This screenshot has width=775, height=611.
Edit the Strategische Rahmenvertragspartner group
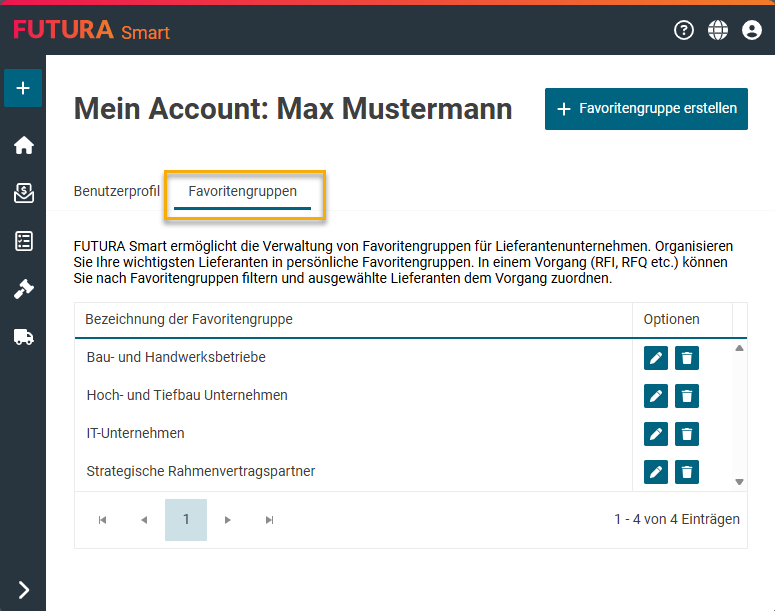coord(656,472)
